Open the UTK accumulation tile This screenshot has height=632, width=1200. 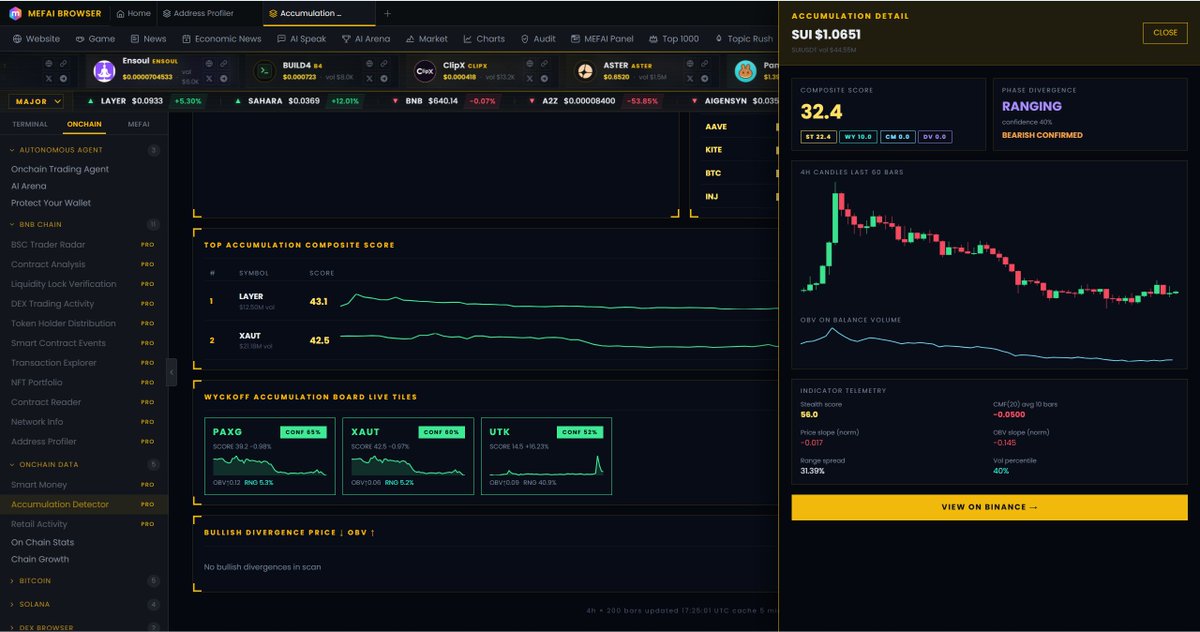[x=546, y=455]
